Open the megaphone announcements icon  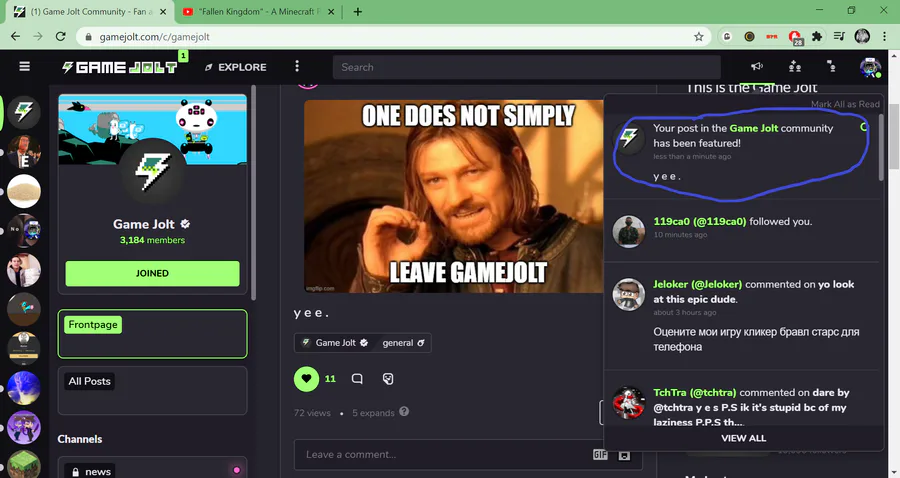[757, 67]
